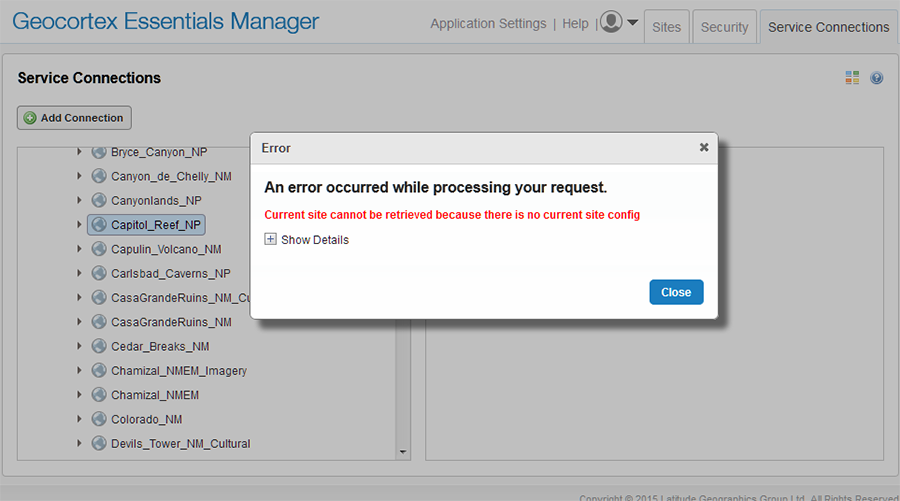Expand the Colorado_NM tree node arrow

tap(79, 419)
